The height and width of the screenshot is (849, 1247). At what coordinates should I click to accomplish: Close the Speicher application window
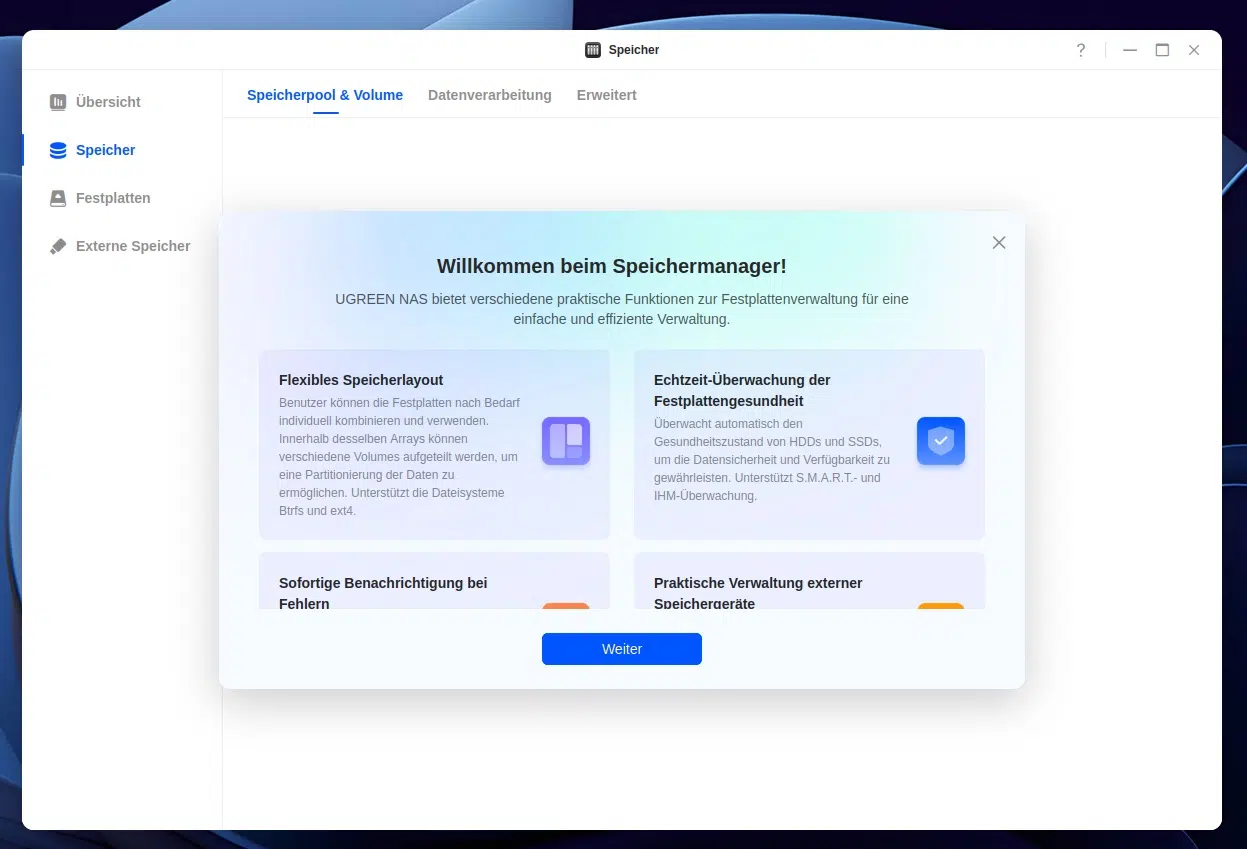click(1194, 50)
